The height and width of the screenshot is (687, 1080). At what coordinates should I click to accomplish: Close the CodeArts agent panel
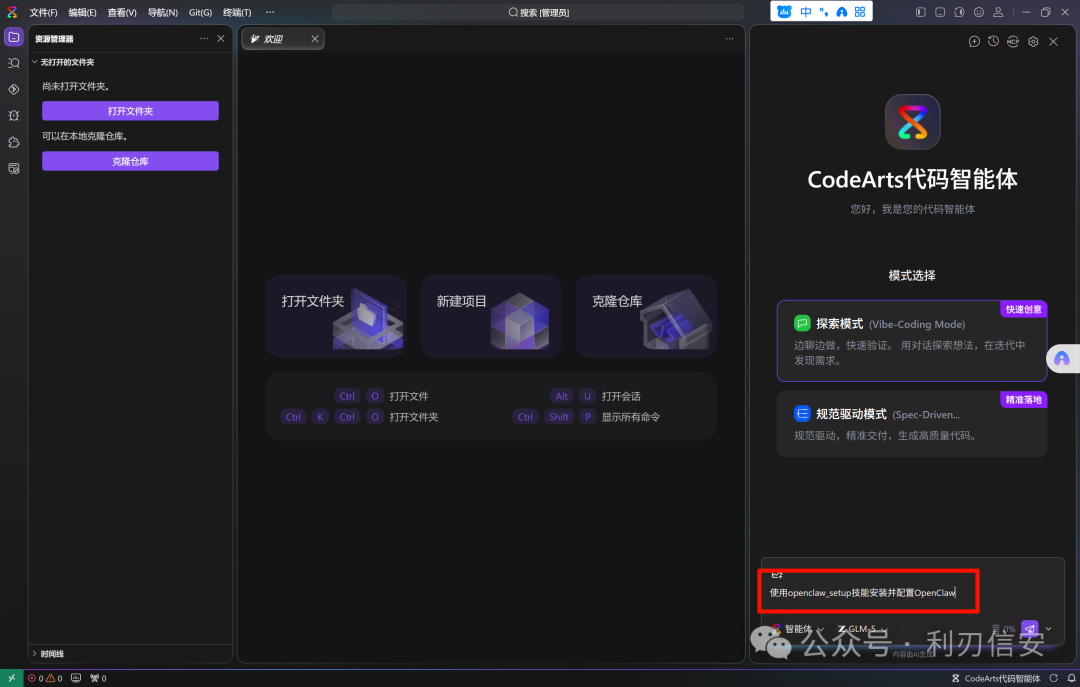(1053, 41)
